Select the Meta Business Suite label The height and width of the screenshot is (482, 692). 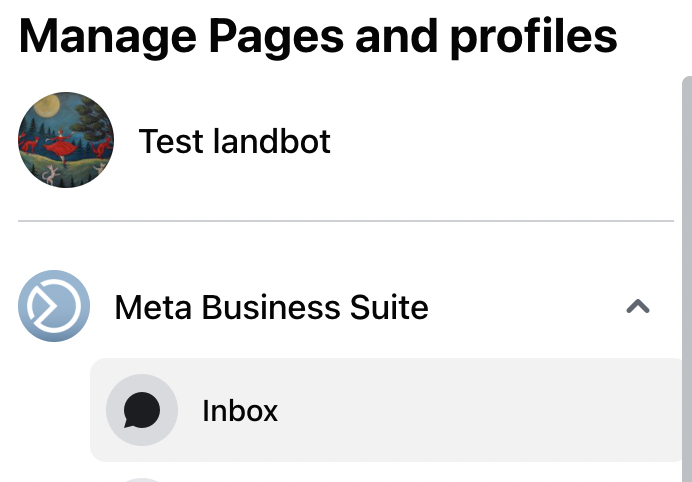(x=271, y=307)
